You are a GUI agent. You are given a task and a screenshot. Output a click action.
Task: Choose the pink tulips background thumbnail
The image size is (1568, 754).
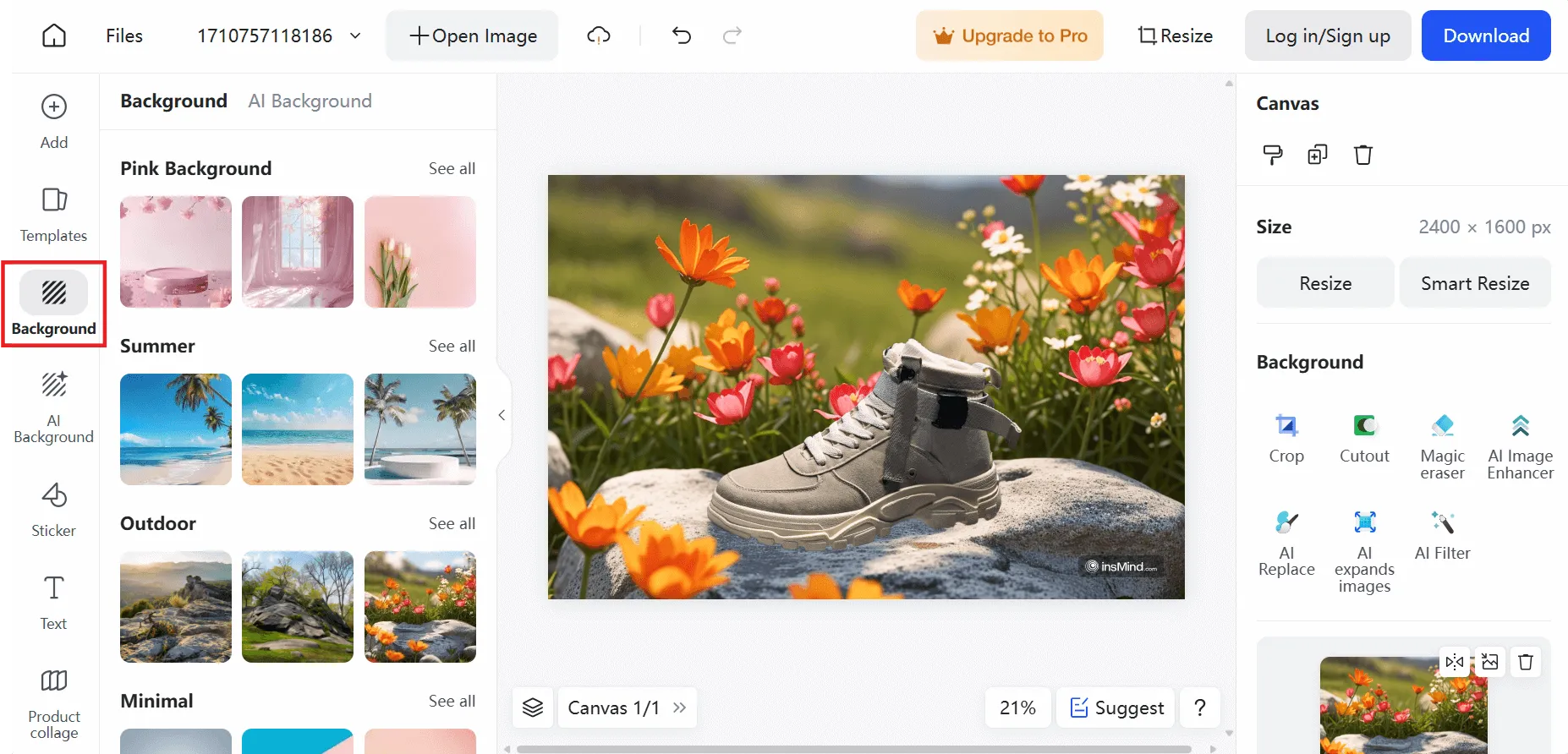pos(420,252)
